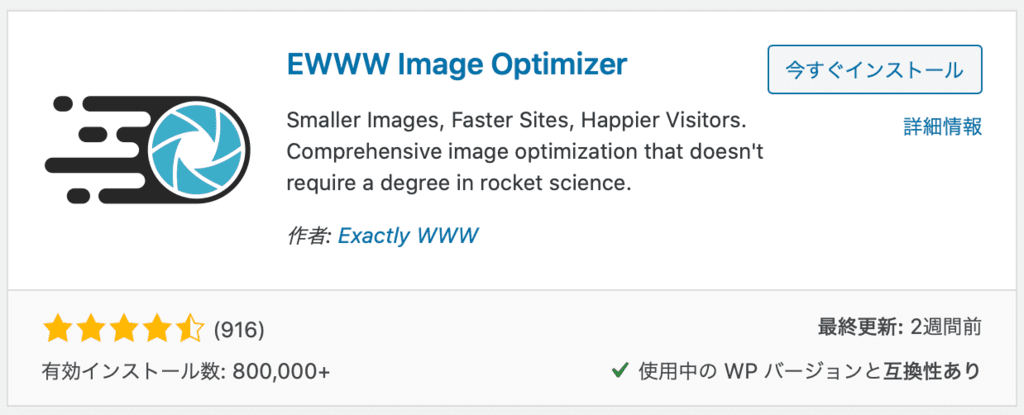Click the third rating star
Viewport: 1024px width, 415px height.
(125, 328)
